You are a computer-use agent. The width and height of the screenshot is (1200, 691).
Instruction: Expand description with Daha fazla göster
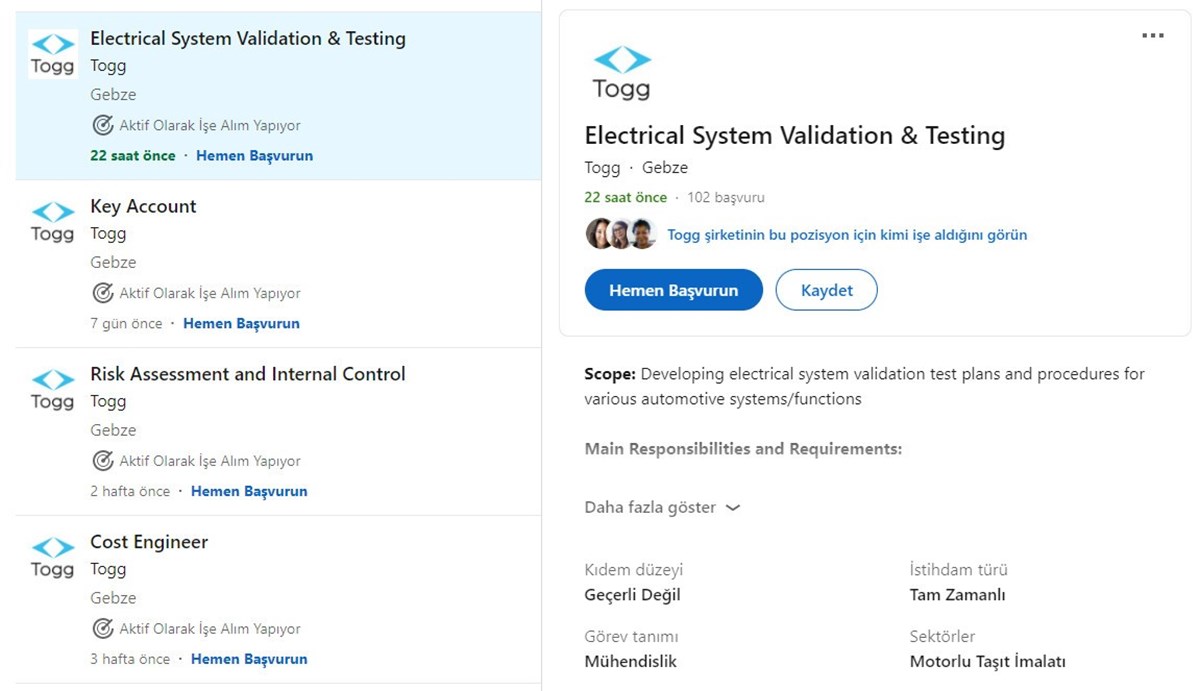650,507
